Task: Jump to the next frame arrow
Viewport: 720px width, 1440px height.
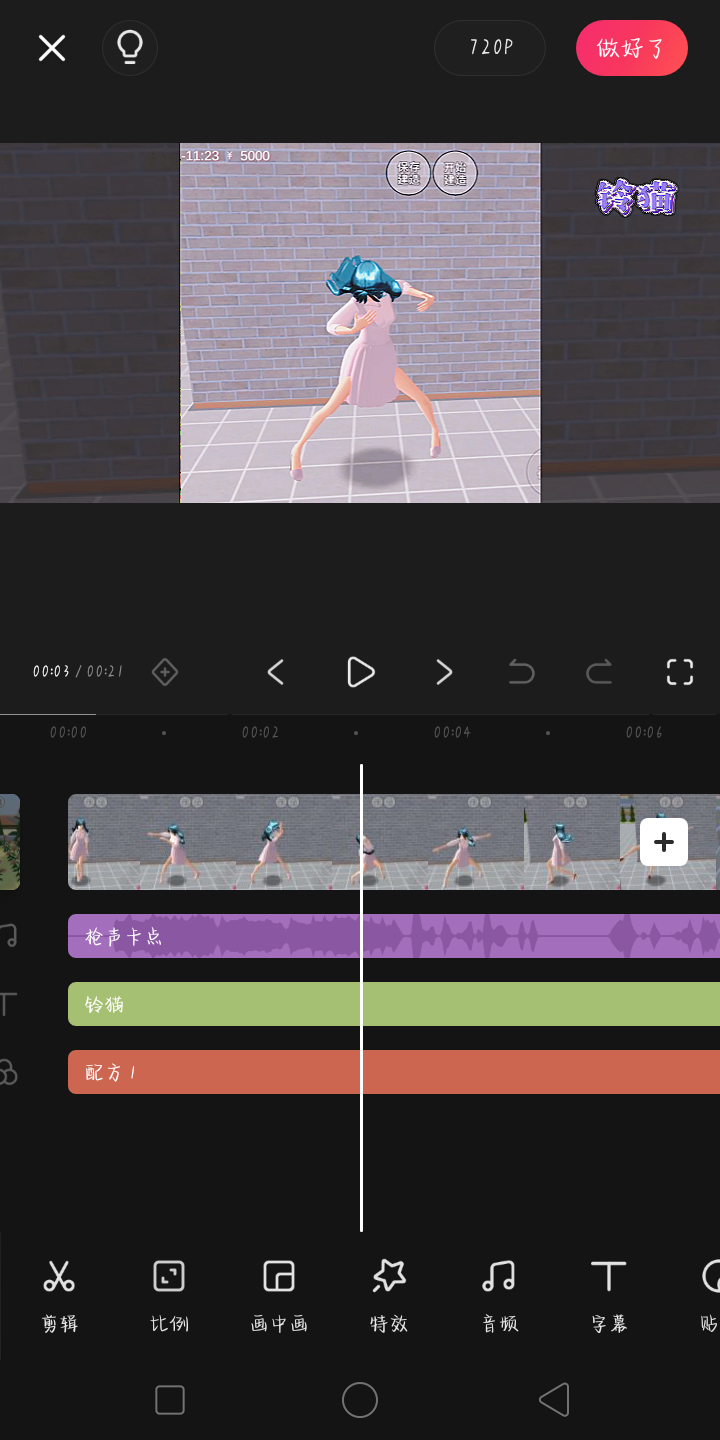Action: [x=444, y=672]
